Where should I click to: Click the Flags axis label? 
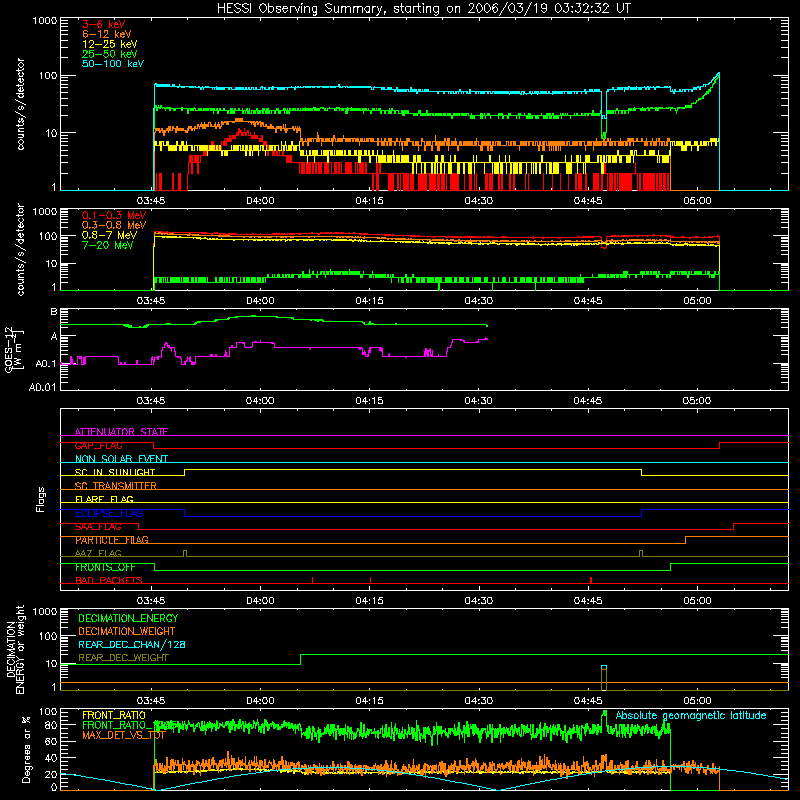(40, 499)
